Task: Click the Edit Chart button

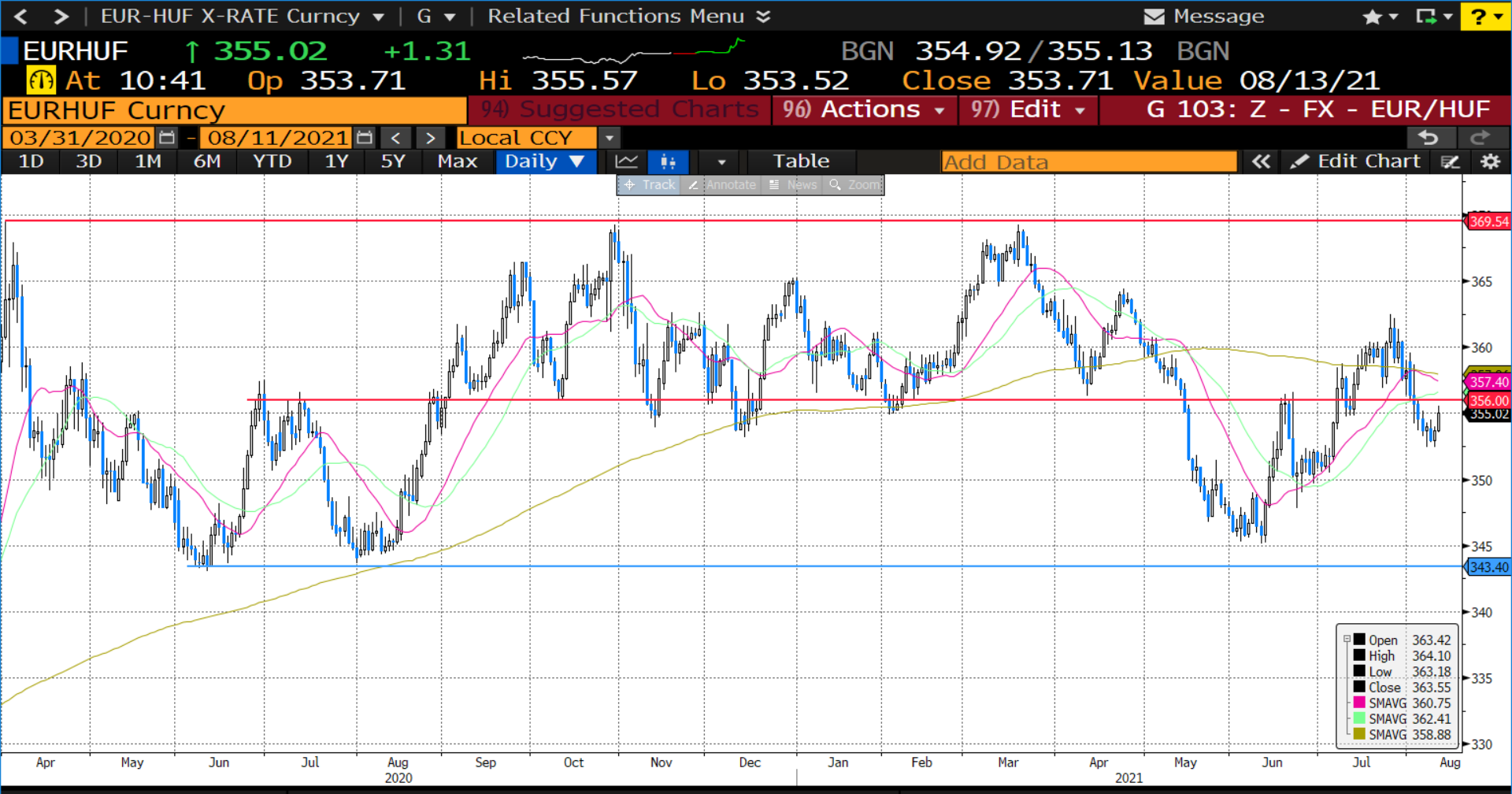Action: pos(1357,161)
